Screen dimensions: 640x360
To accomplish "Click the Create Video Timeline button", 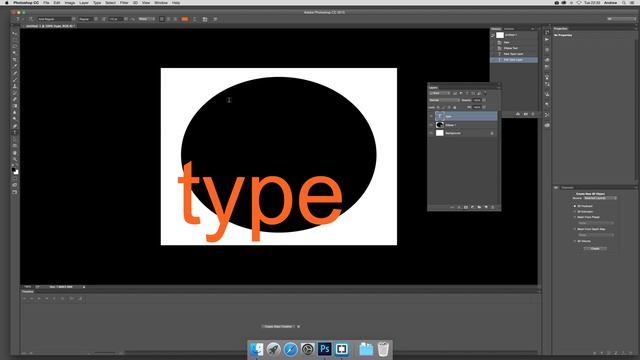I will 278,327.
